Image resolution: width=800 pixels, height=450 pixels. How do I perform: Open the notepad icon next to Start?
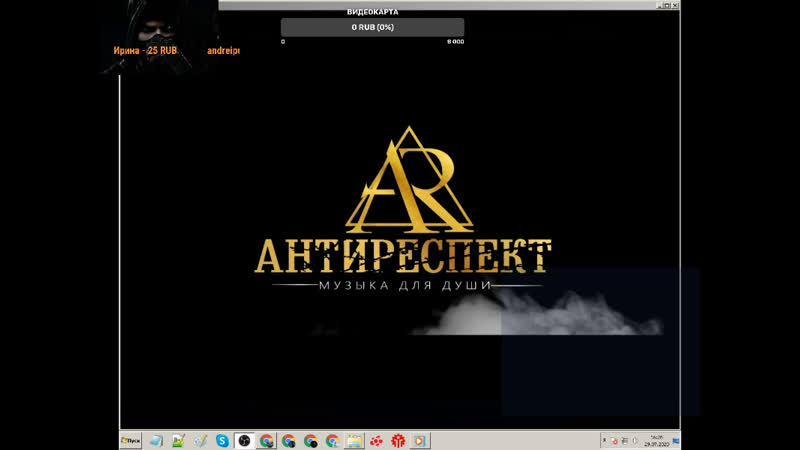pyautogui.click(x=156, y=440)
